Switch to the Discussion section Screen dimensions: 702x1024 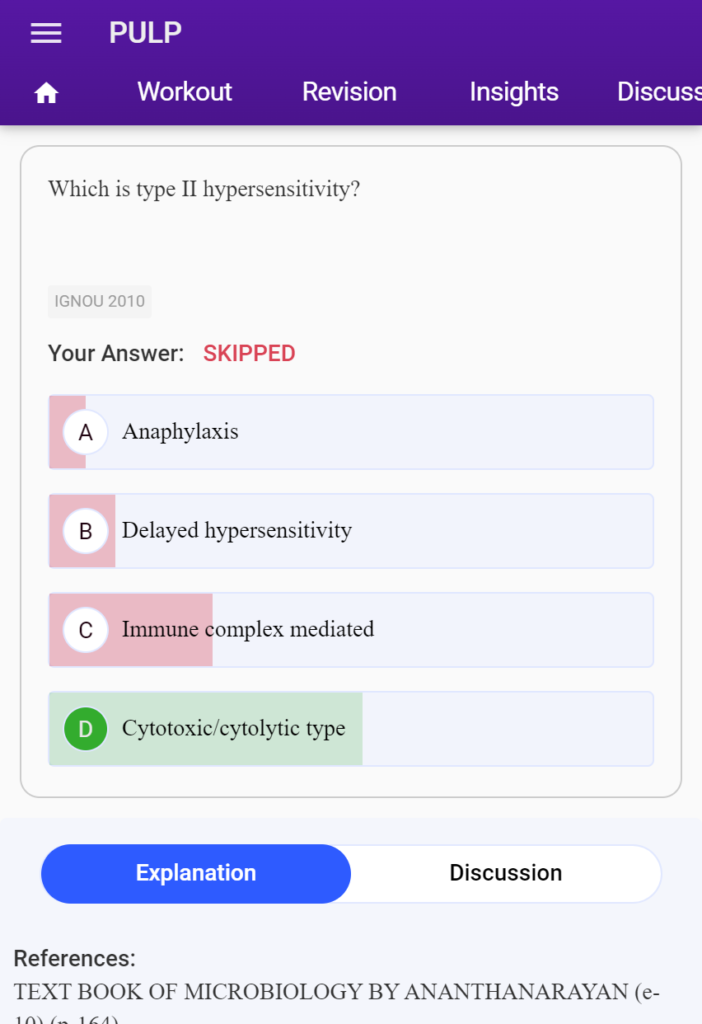(505, 874)
